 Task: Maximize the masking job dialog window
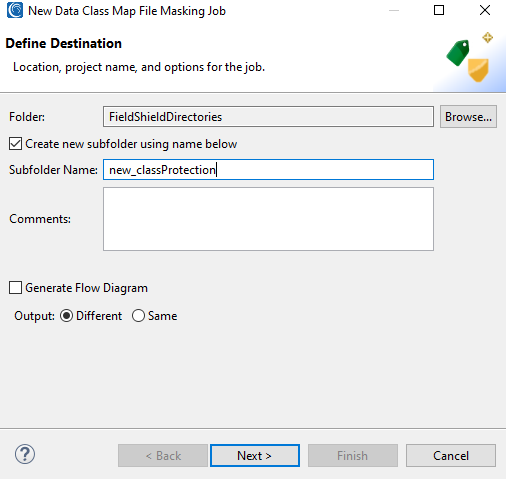(x=439, y=10)
